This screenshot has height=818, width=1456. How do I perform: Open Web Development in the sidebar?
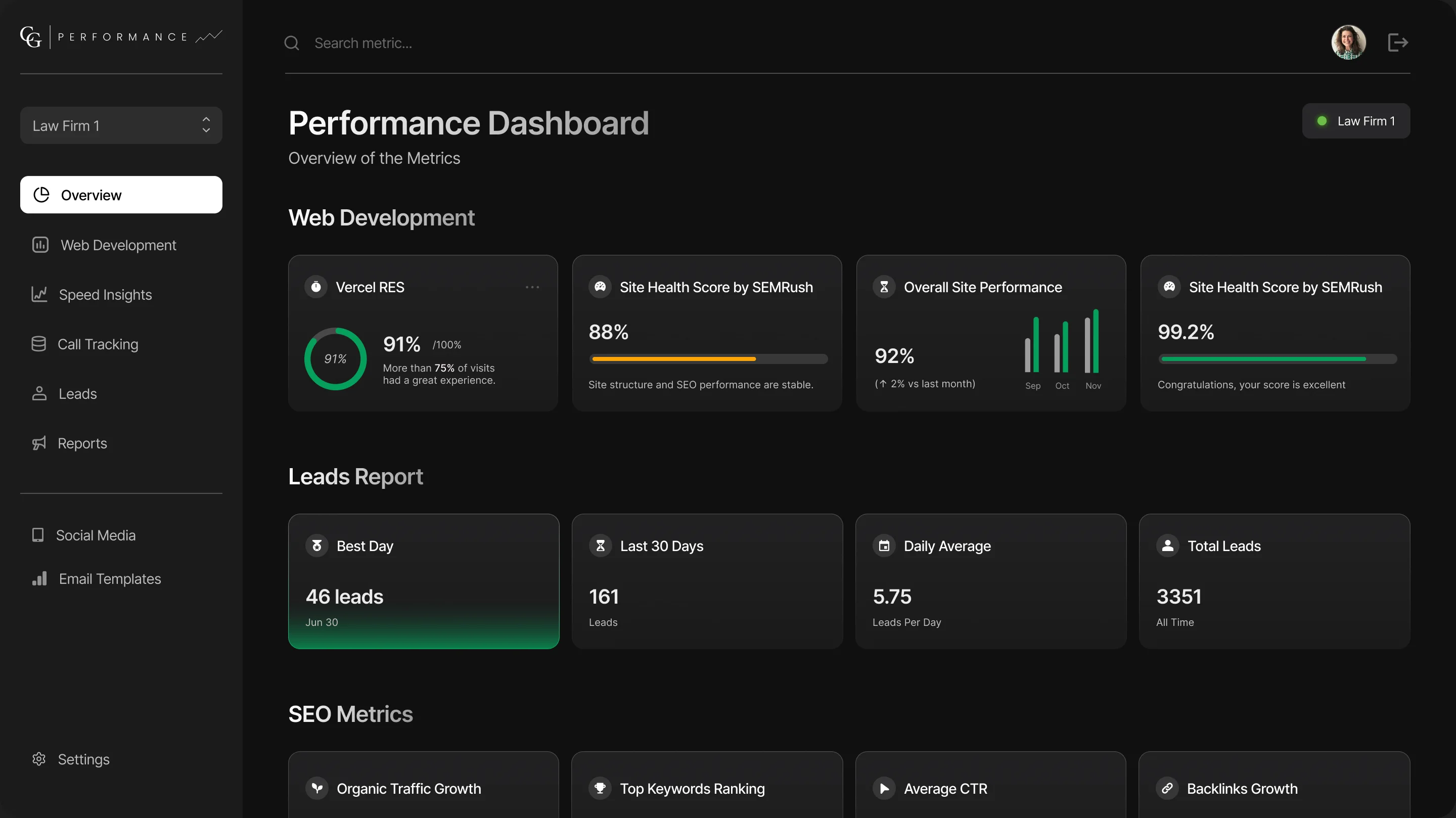[105, 245]
